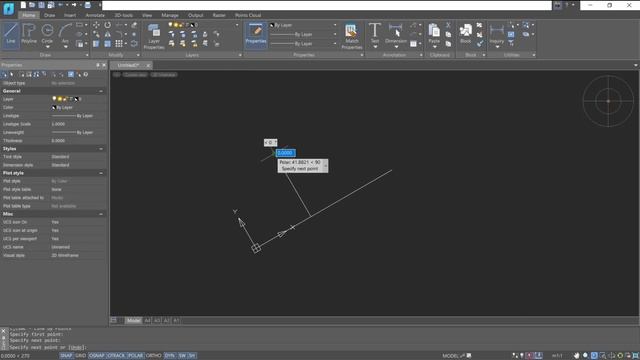Toggle MODEL space button in status bar
This screenshot has width=640, height=360.
tap(450, 356)
